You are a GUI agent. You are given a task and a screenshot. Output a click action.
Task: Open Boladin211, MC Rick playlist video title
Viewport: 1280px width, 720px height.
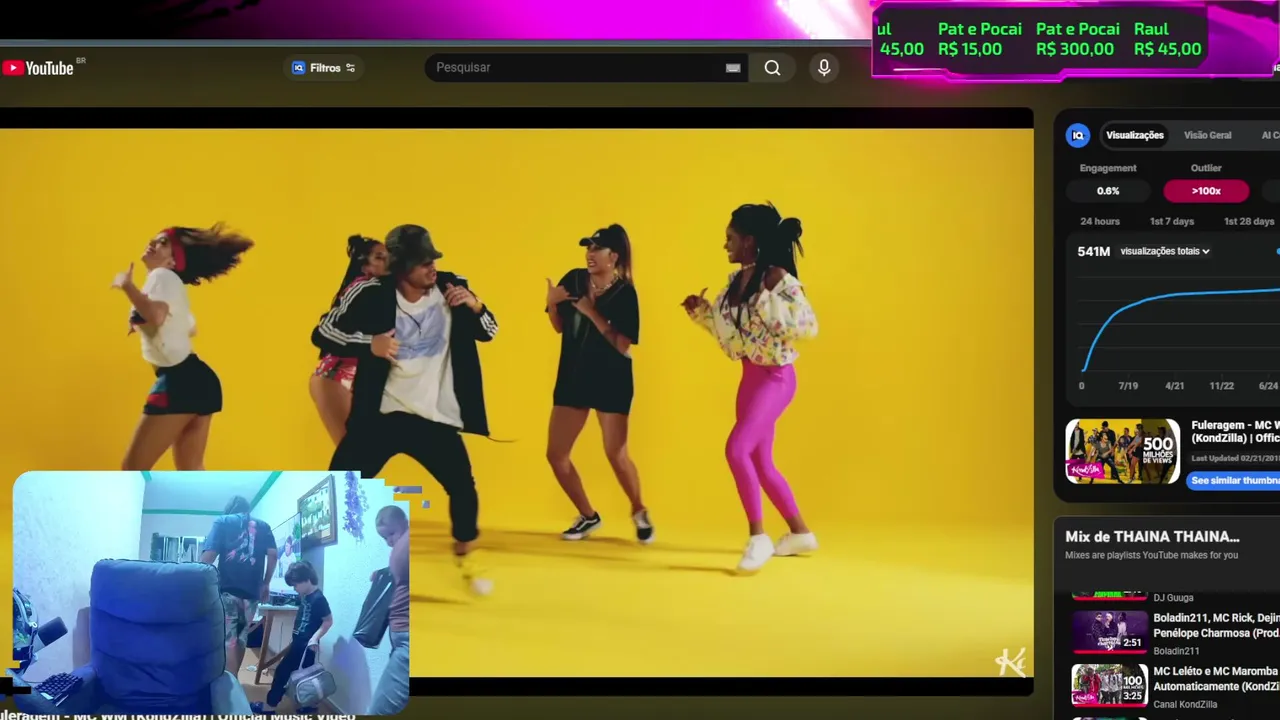tap(1216, 625)
